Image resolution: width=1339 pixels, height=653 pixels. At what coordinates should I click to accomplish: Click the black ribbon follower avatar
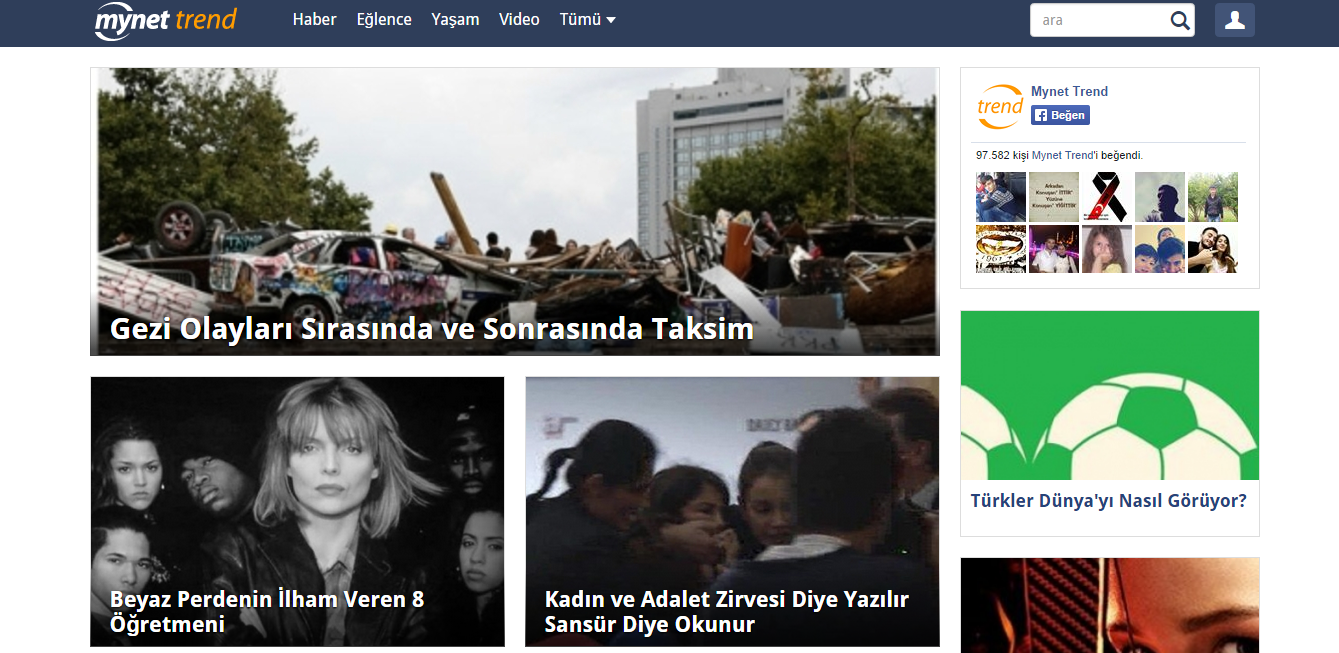coord(1106,196)
